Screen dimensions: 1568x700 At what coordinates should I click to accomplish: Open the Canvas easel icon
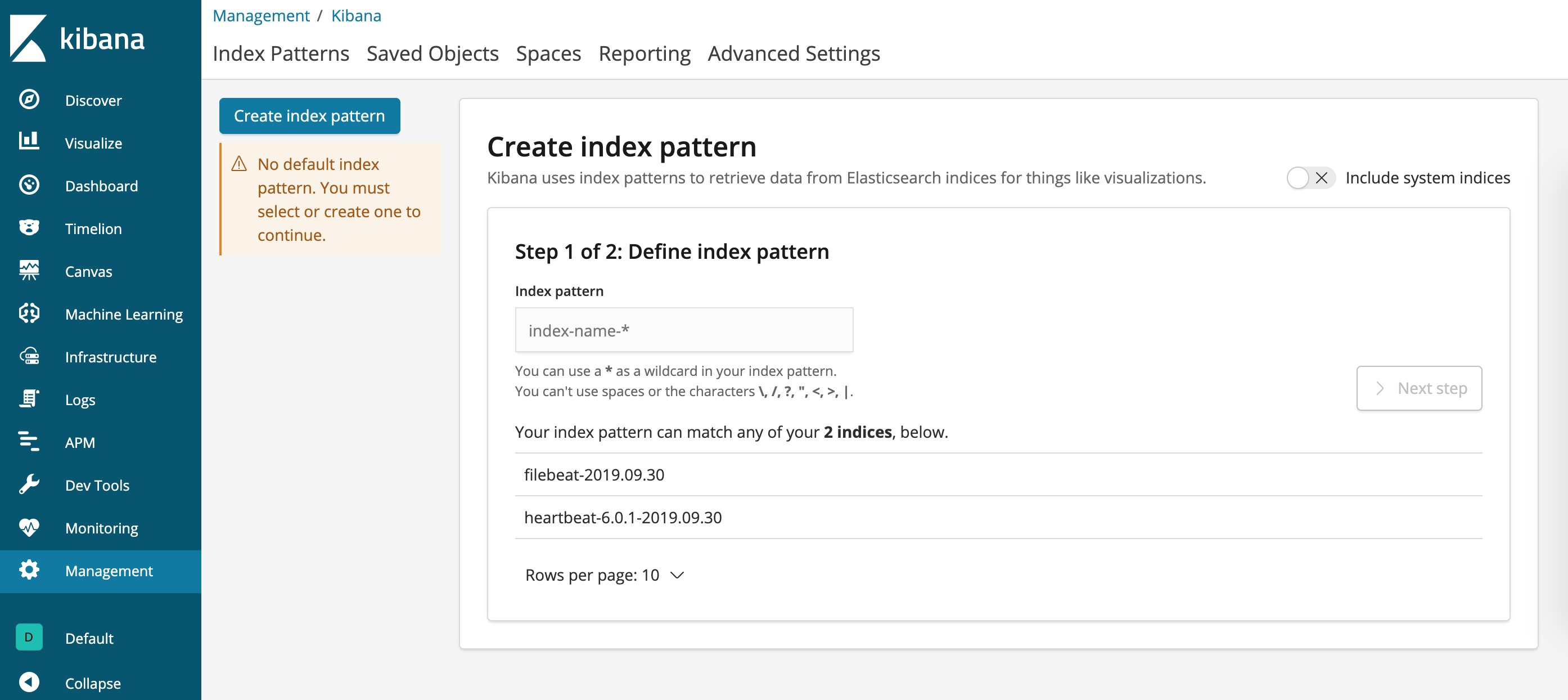click(29, 271)
